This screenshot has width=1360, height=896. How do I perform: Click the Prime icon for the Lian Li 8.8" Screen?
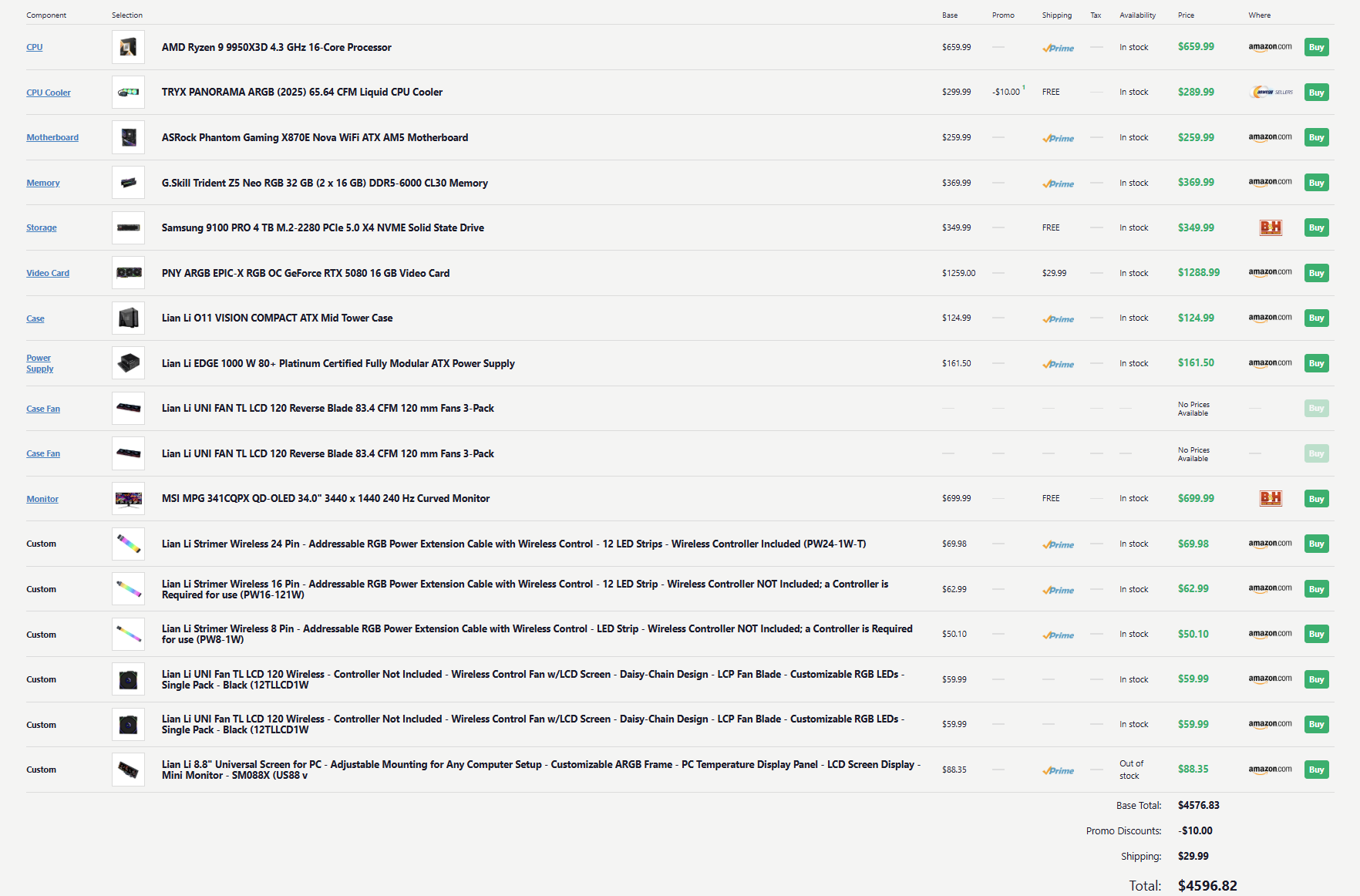point(1058,770)
